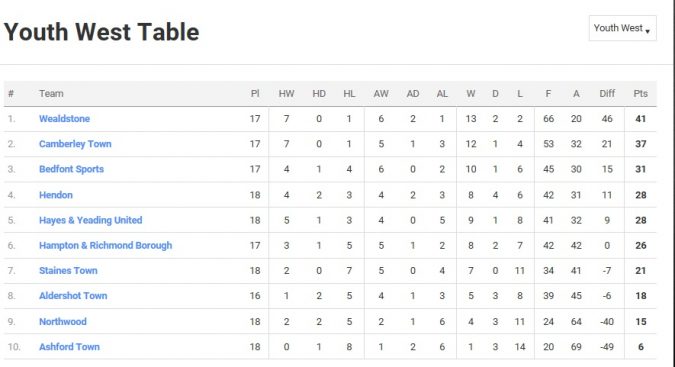This screenshot has height=367, width=675.
Task: Click the Pts column header
Action: coord(641,94)
